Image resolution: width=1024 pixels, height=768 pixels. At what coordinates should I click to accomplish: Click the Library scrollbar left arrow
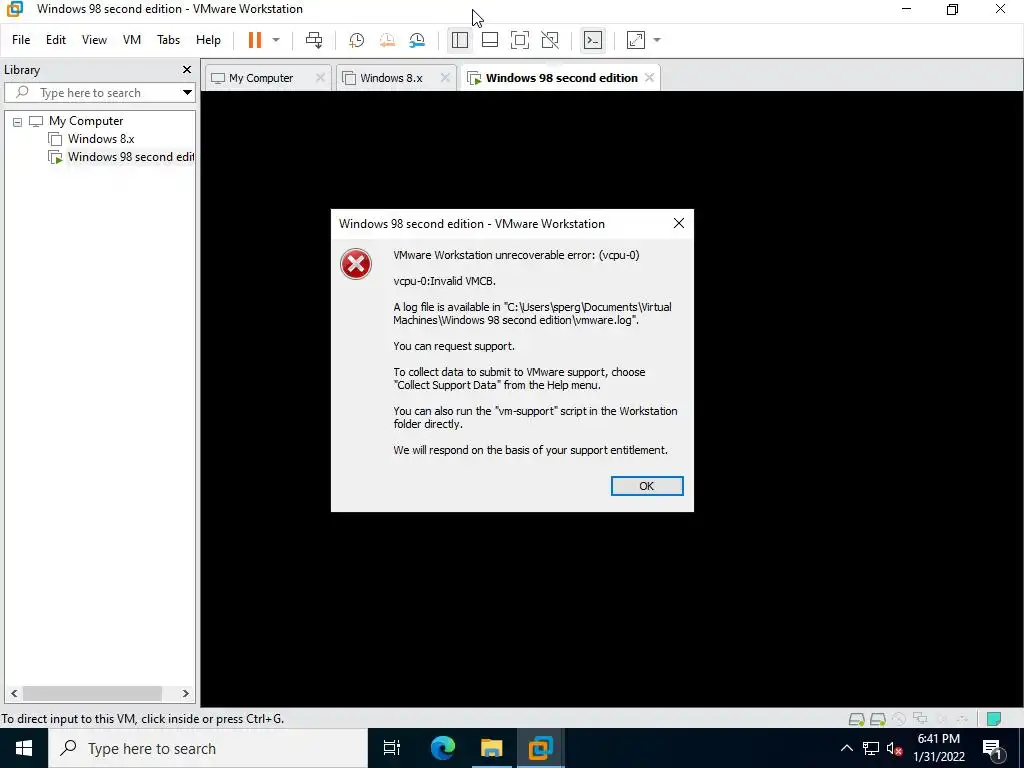(x=14, y=694)
